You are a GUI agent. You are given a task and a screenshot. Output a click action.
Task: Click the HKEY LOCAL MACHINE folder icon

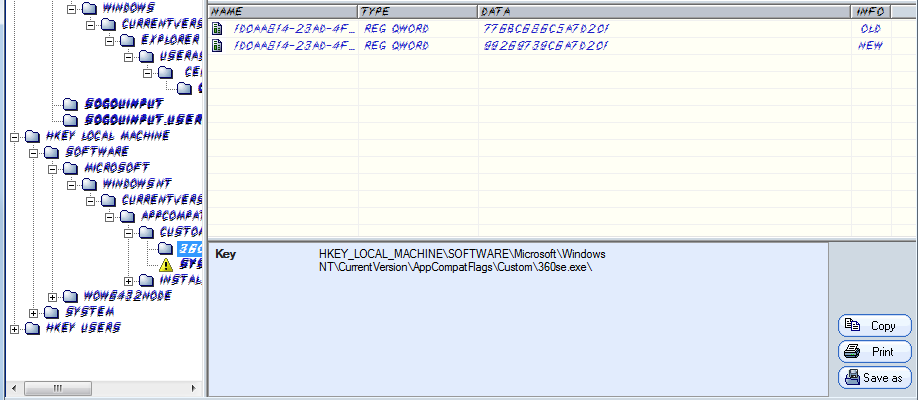click(x=32, y=136)
